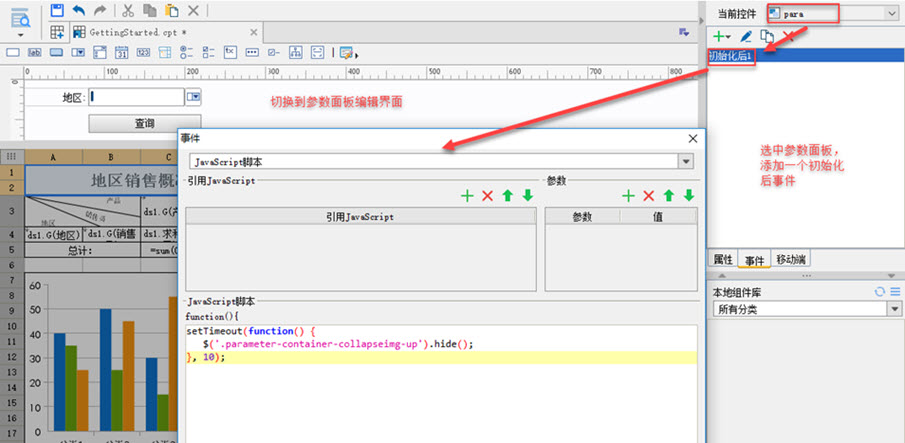Click the 引用JavaScript table header
The height and width of the screenshot is (443, 905).
click(x=361, y=217)
